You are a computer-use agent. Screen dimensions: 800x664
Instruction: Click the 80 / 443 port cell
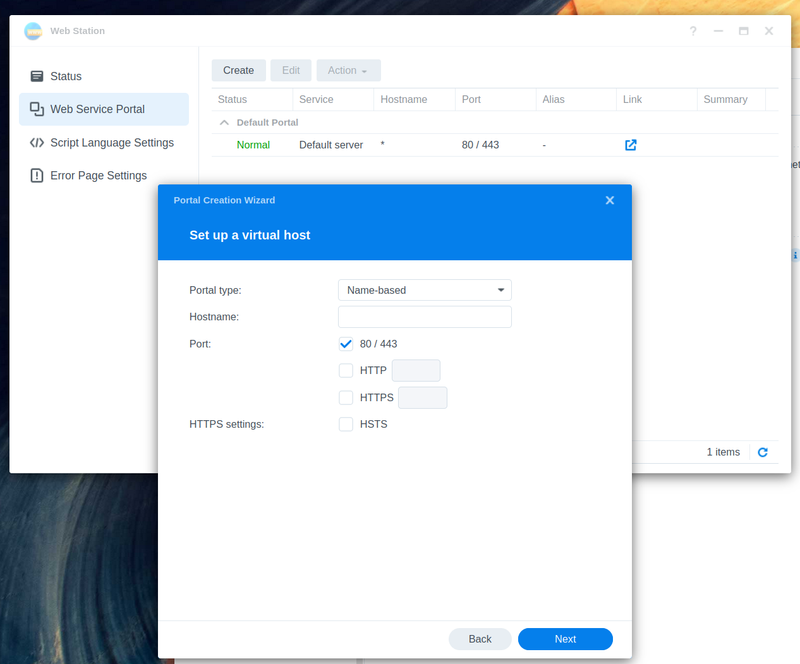coord(480,145)
